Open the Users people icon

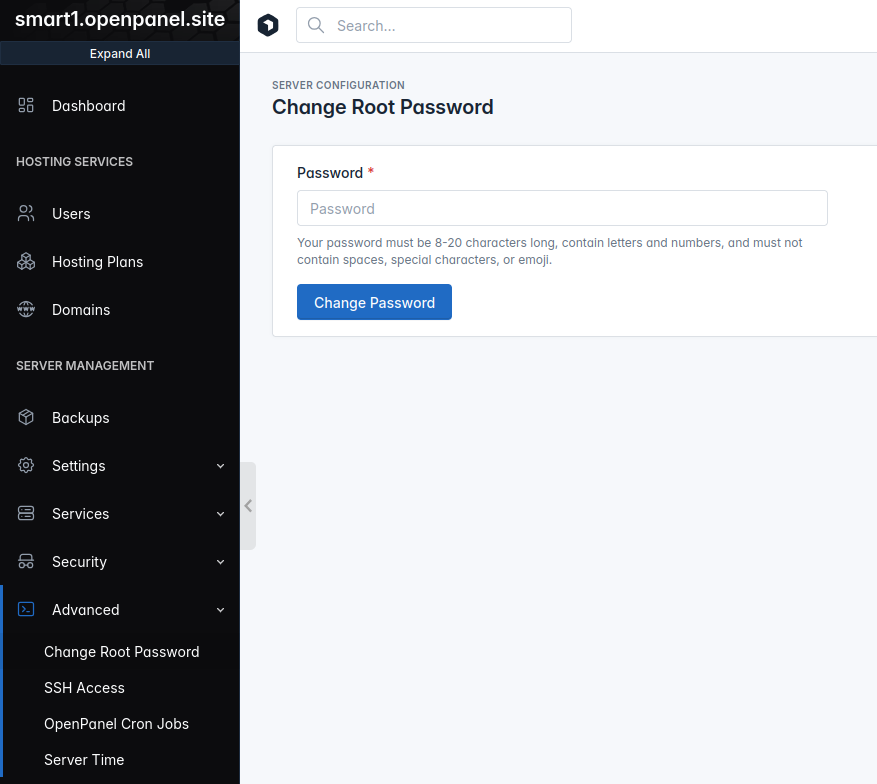26,213
